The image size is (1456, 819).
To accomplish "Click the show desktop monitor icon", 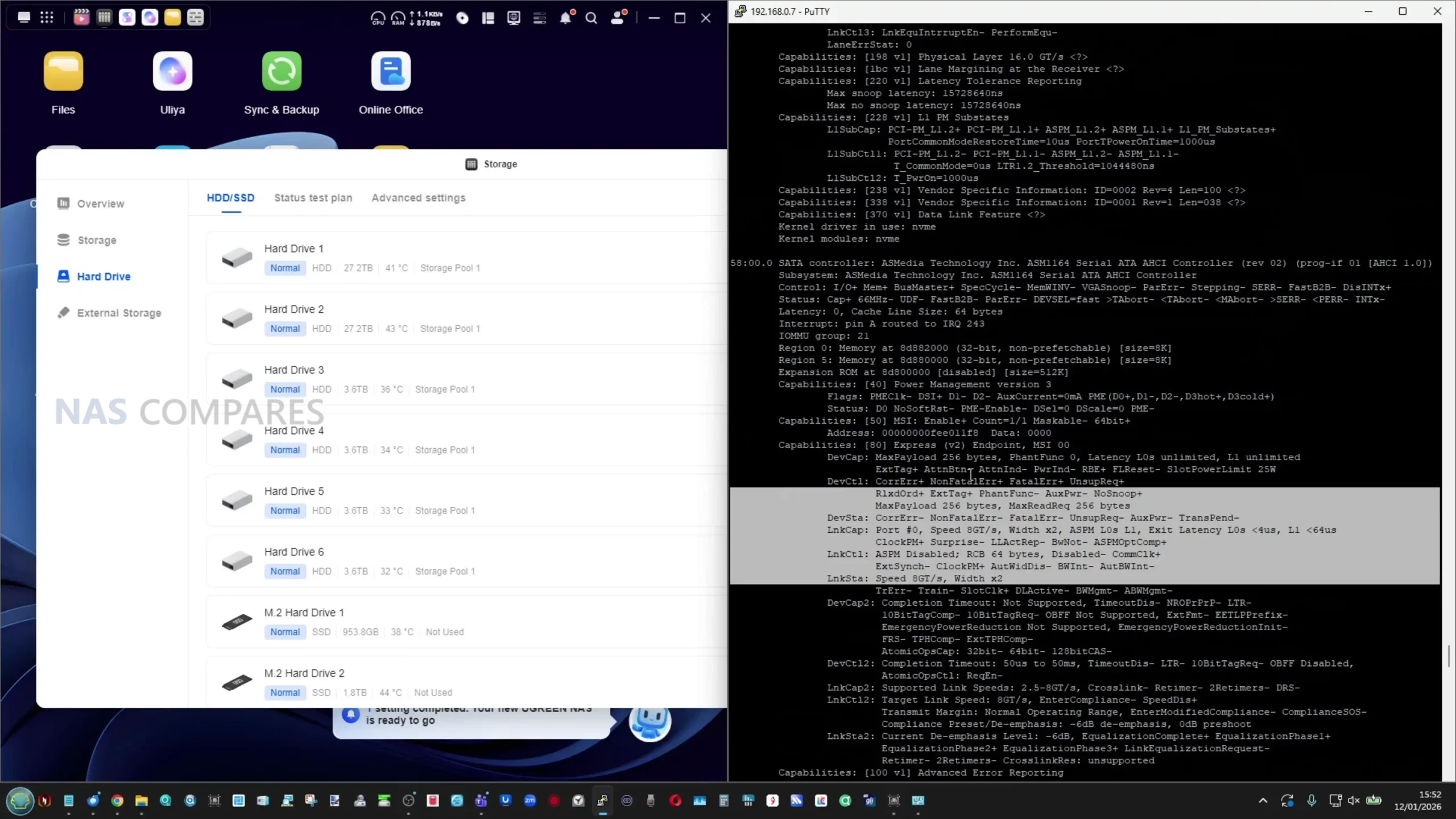I will (24, 18).
